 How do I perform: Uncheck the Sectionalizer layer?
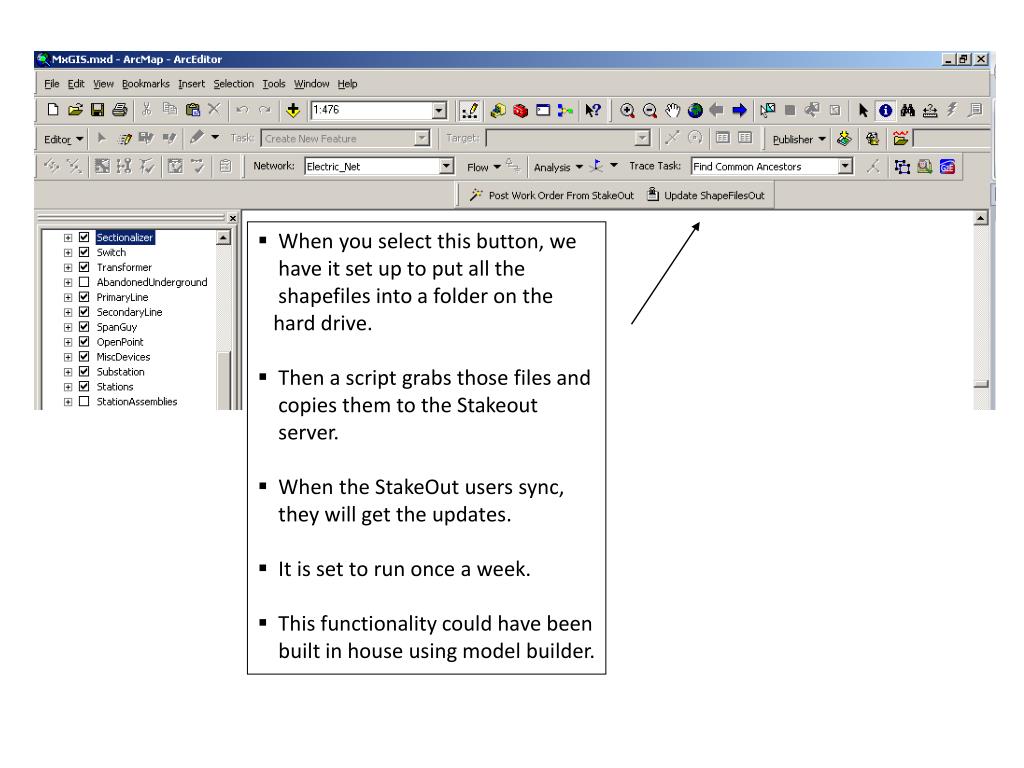[84, 237]
